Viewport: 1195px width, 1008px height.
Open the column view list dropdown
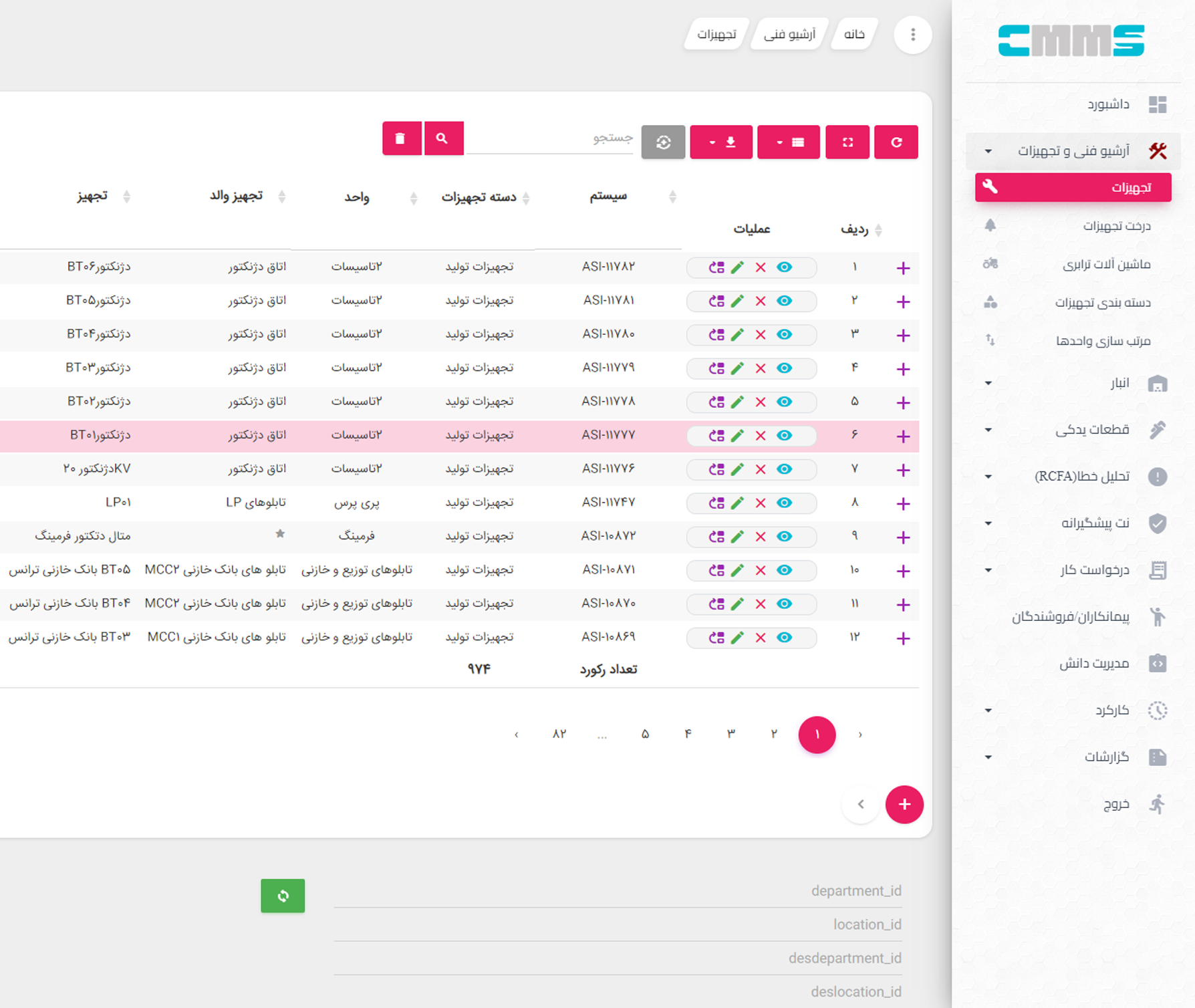(x=788, y=142)
